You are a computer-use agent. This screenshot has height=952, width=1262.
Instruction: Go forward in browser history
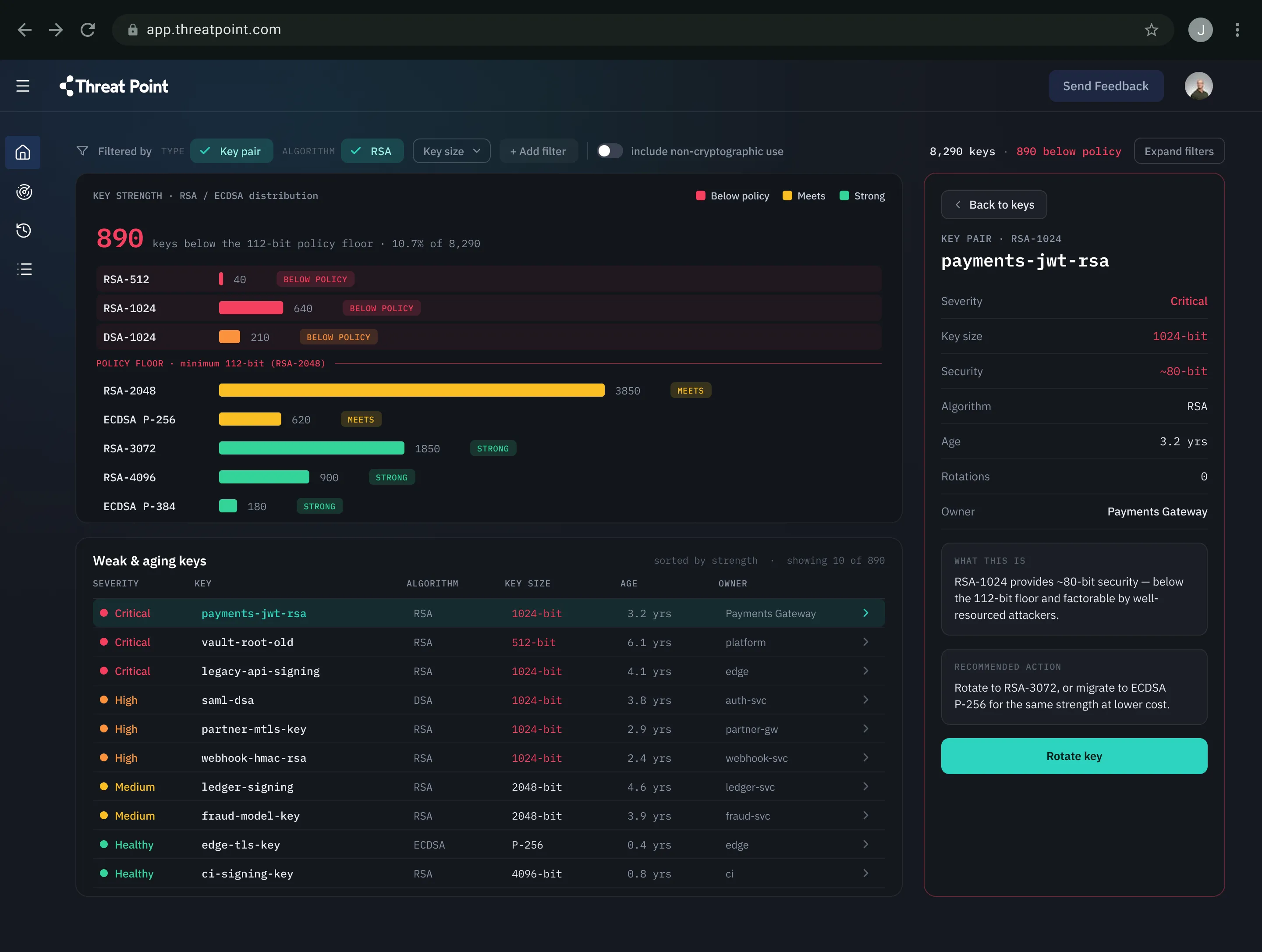(x=56, y=30)
